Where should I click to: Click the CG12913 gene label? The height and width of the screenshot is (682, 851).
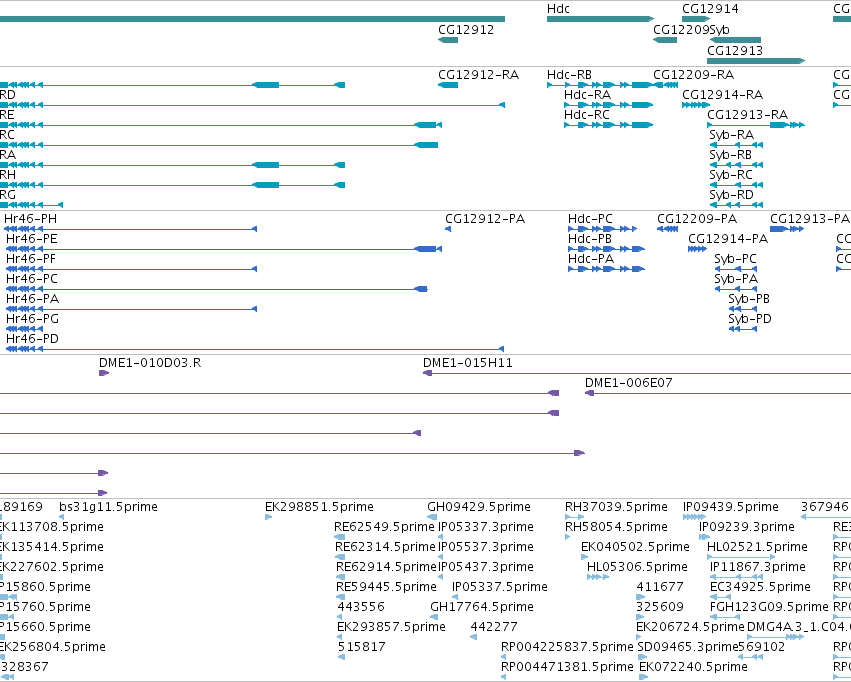pos(735,51)
